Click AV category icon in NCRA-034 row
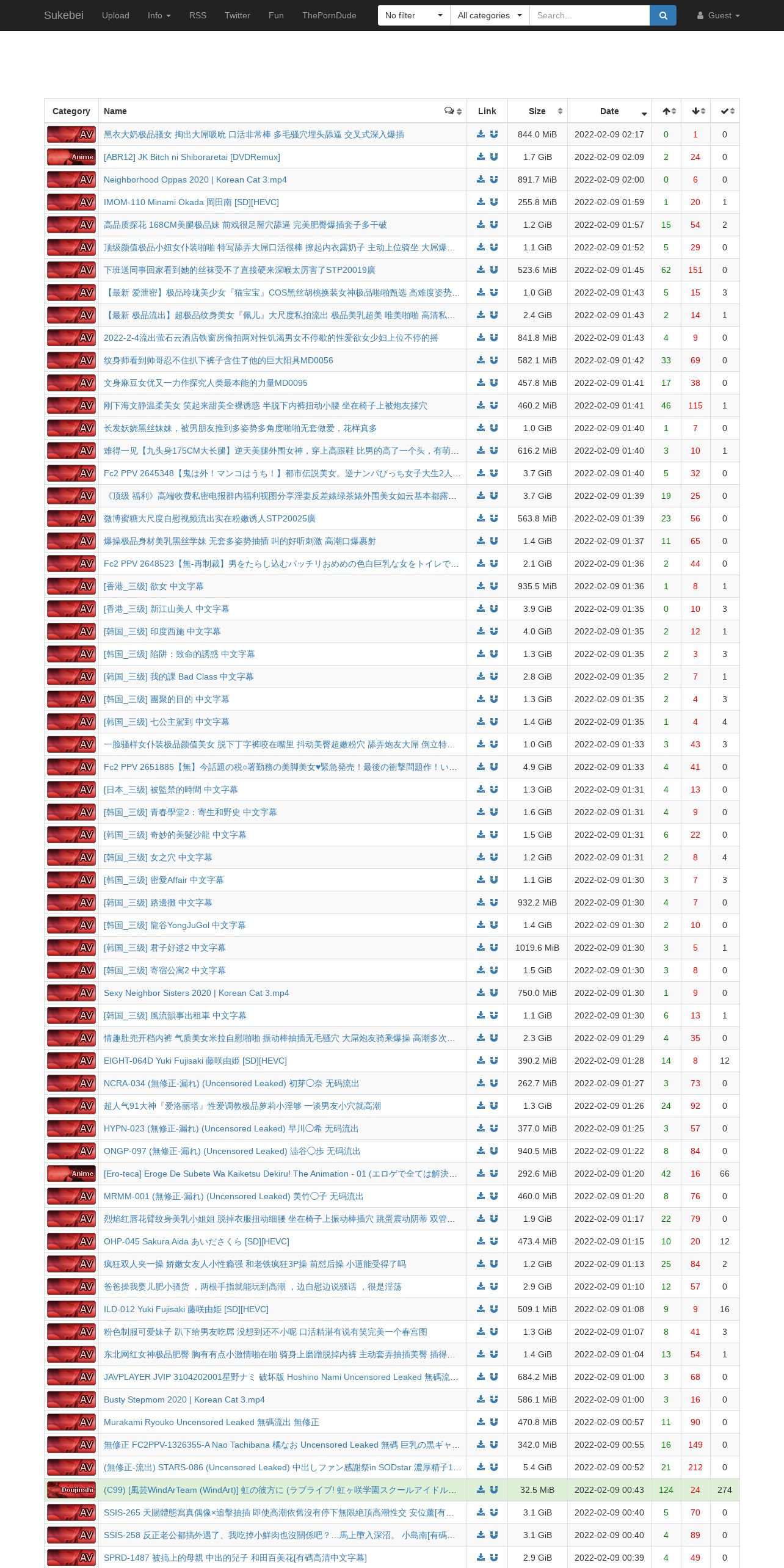Viewport: 784px width, 1568px height. [x=71, y=1083]
